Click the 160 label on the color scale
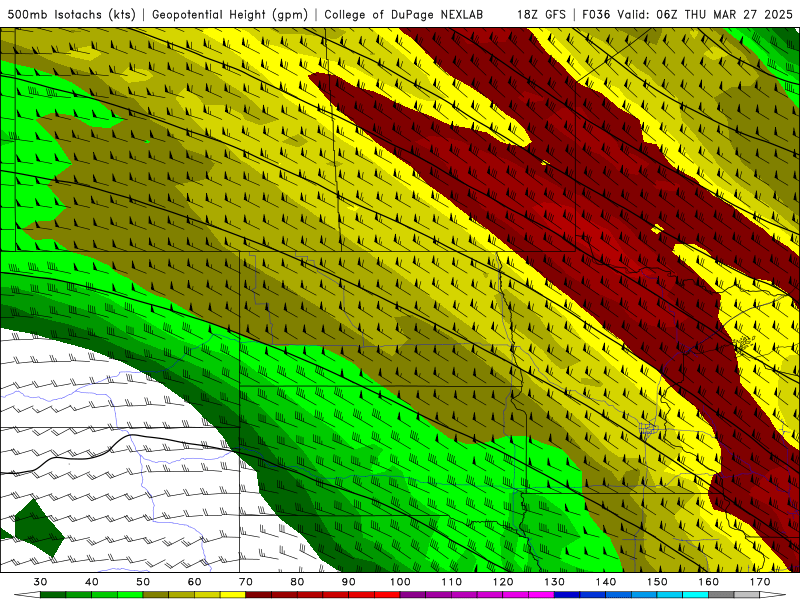 pyautogui.click(x=709, y=582)
